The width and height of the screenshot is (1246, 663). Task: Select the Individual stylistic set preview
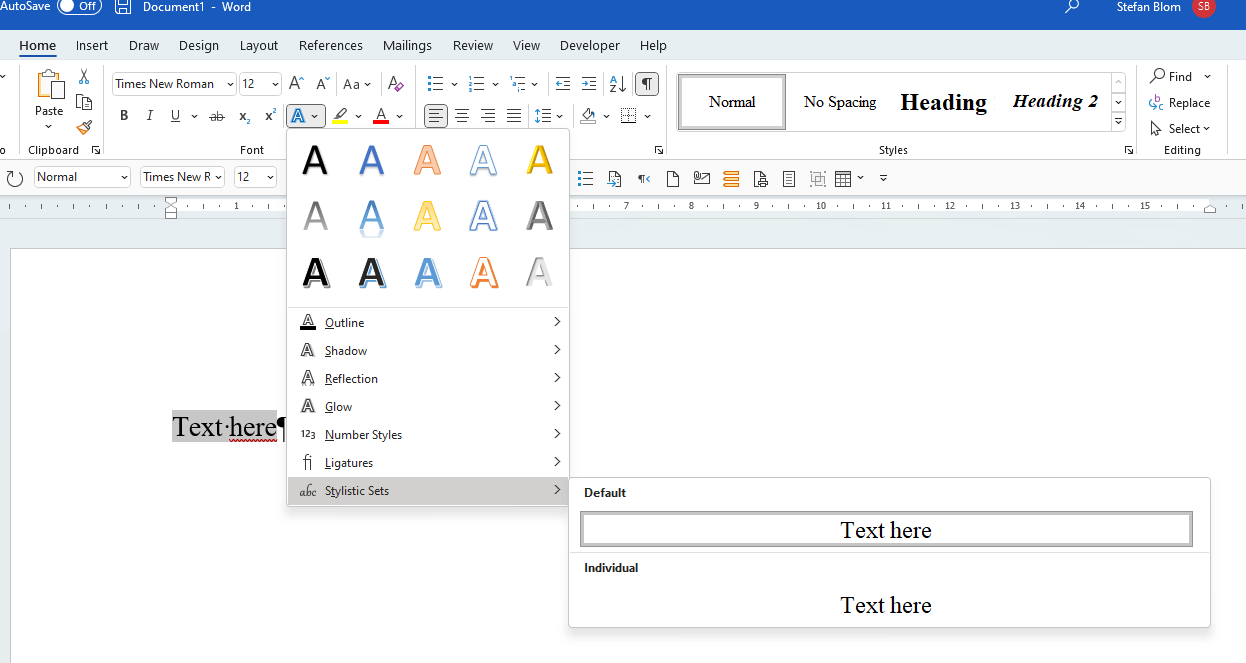886,605
